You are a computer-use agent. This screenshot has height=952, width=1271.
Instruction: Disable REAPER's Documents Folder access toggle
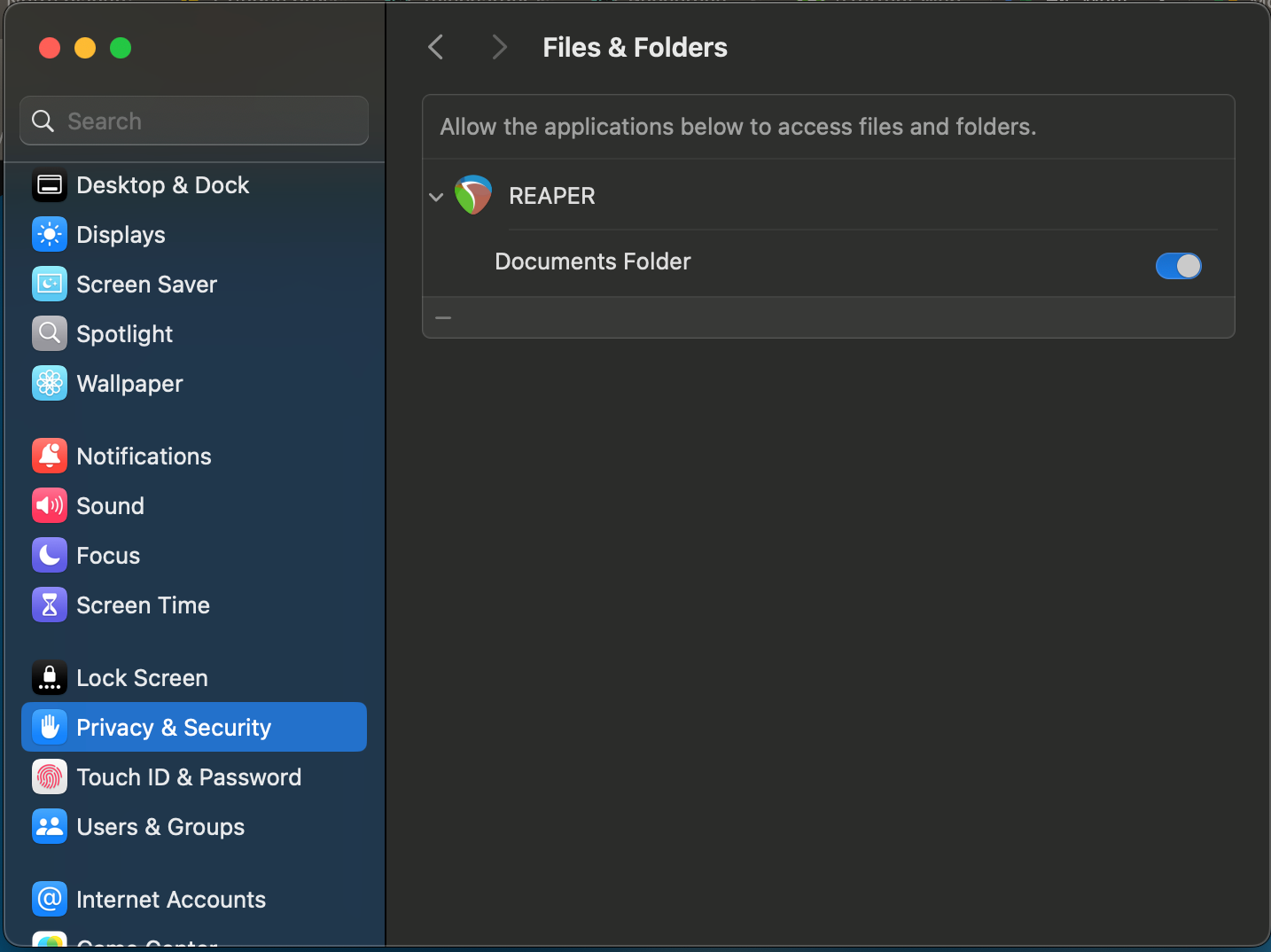pyautogui.click(x=1178, y=266)
